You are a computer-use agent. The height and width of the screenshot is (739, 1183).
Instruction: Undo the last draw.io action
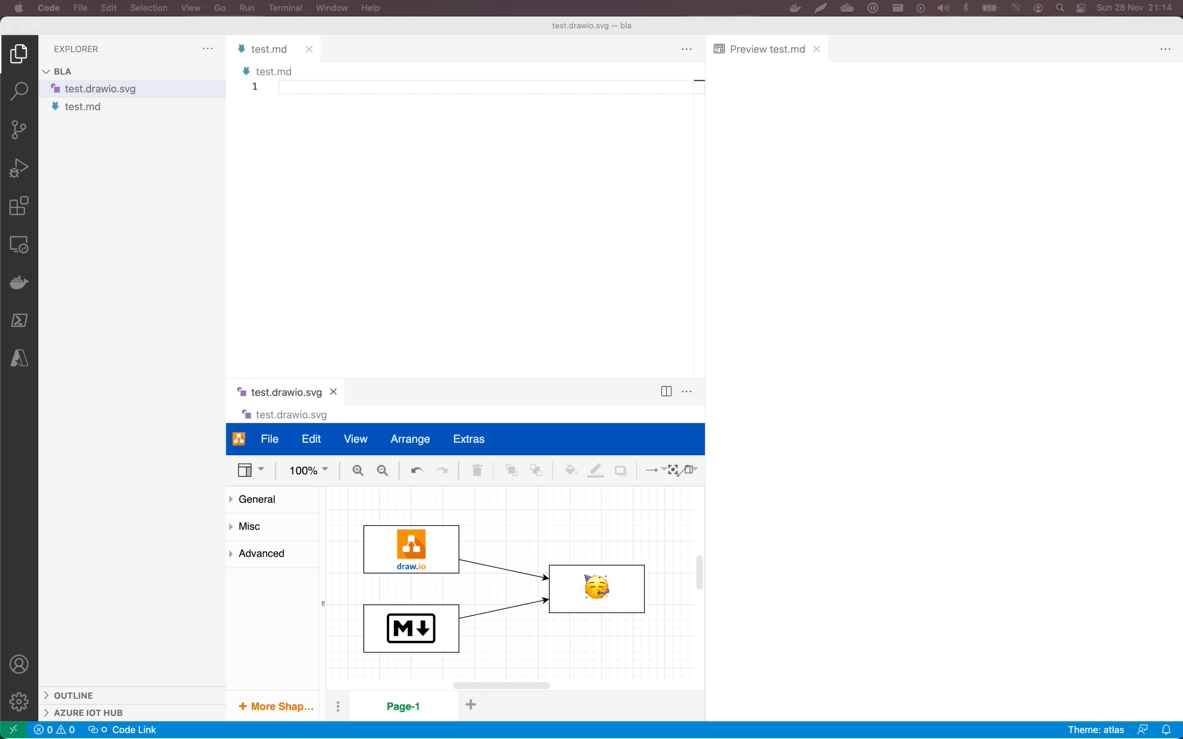(416, 471)
